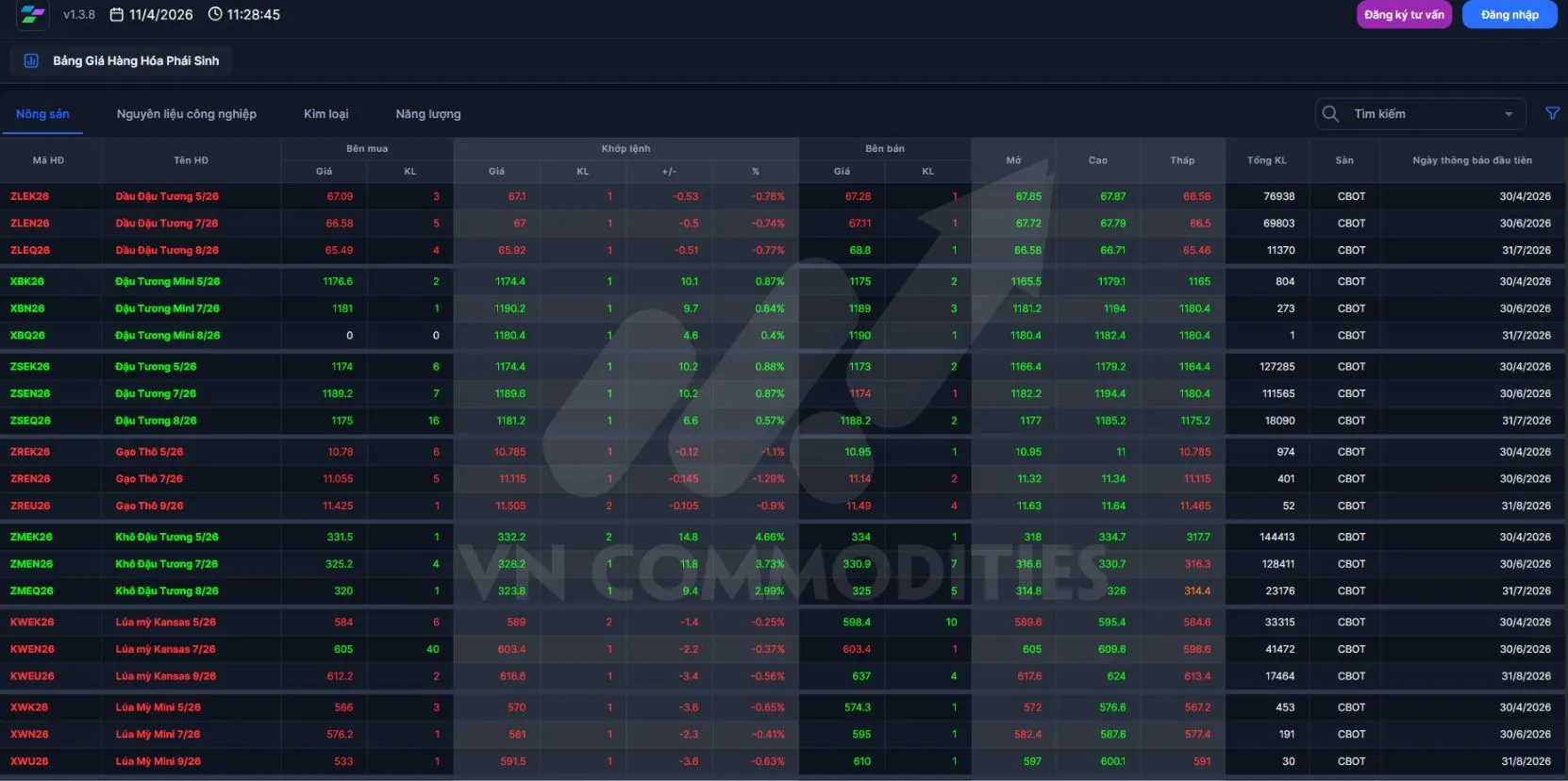Click the calendar icon beside the date
This screenshot has width=1568, height=781.
click(117, 15)
